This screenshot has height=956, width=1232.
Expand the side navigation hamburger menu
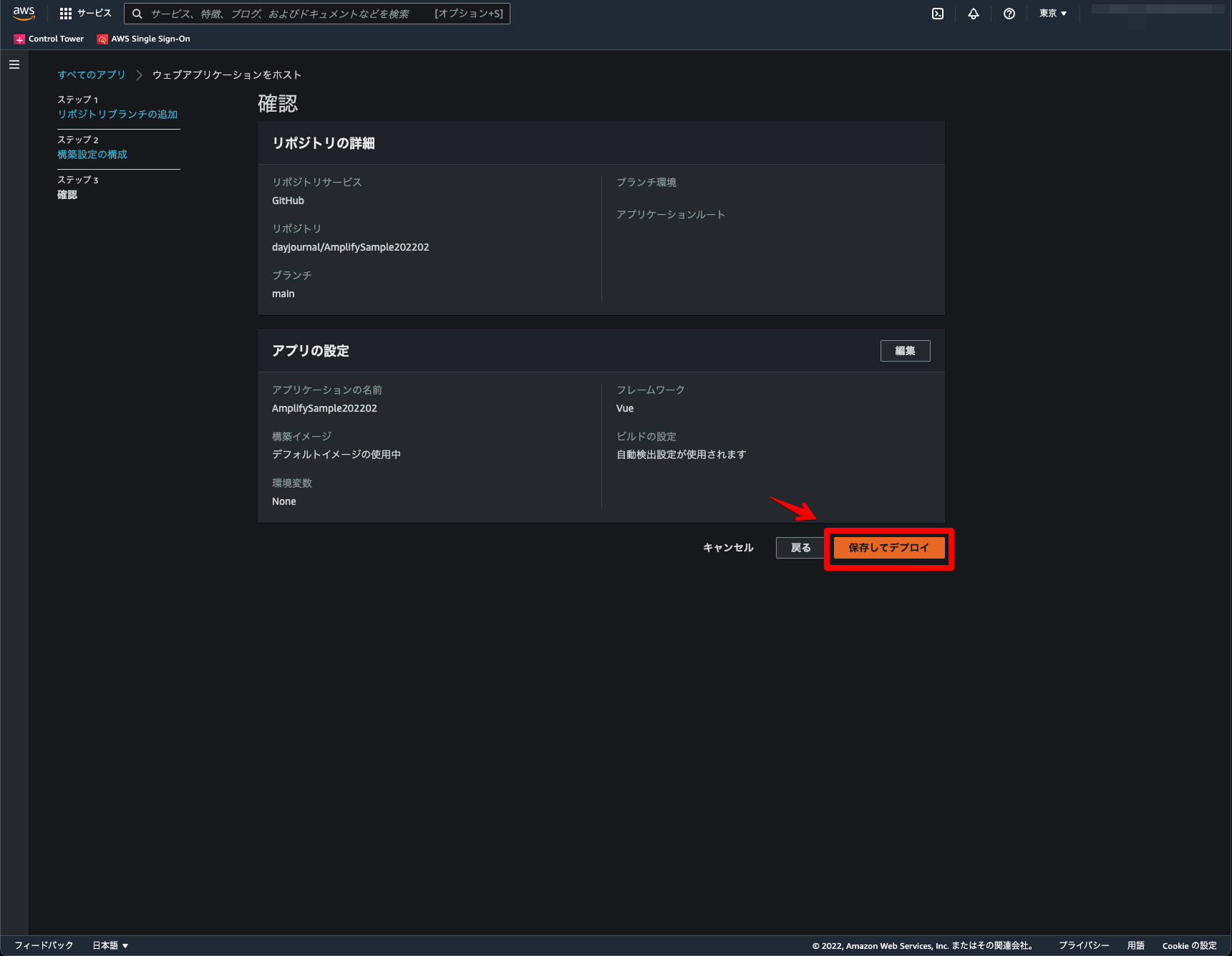(x=14, y=64)
